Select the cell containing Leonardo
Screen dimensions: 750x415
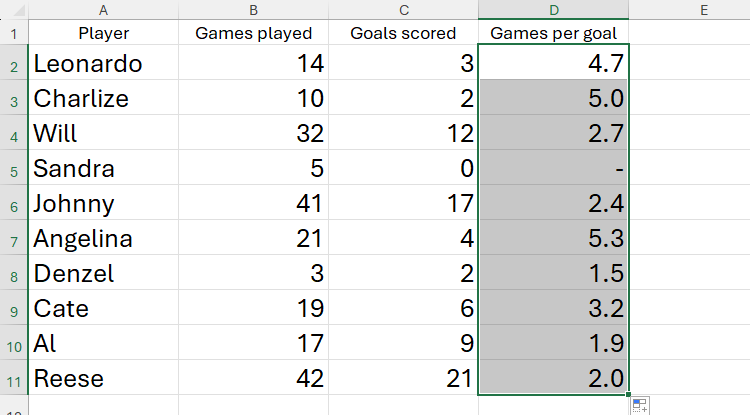104,64
